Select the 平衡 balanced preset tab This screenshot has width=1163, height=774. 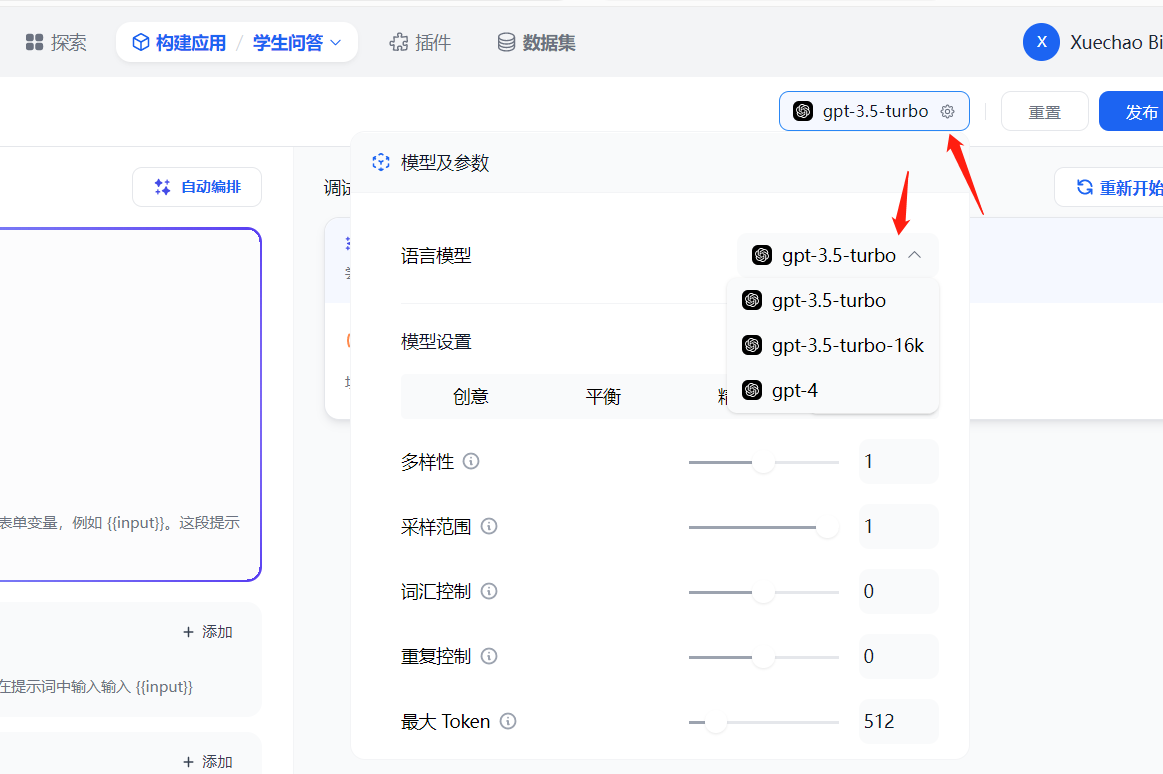click(x=602, y=397)
